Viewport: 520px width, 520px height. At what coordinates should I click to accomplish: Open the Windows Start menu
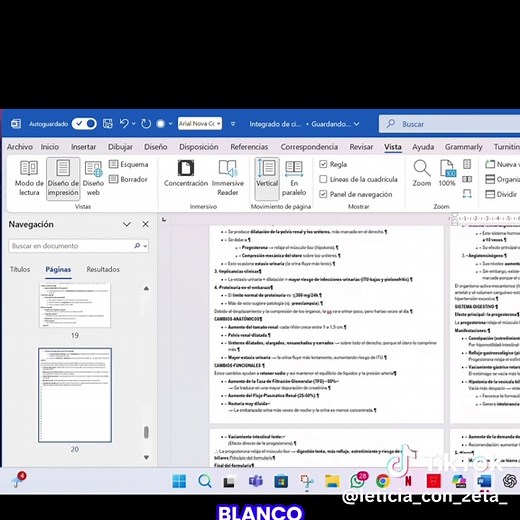click(179, 481)
